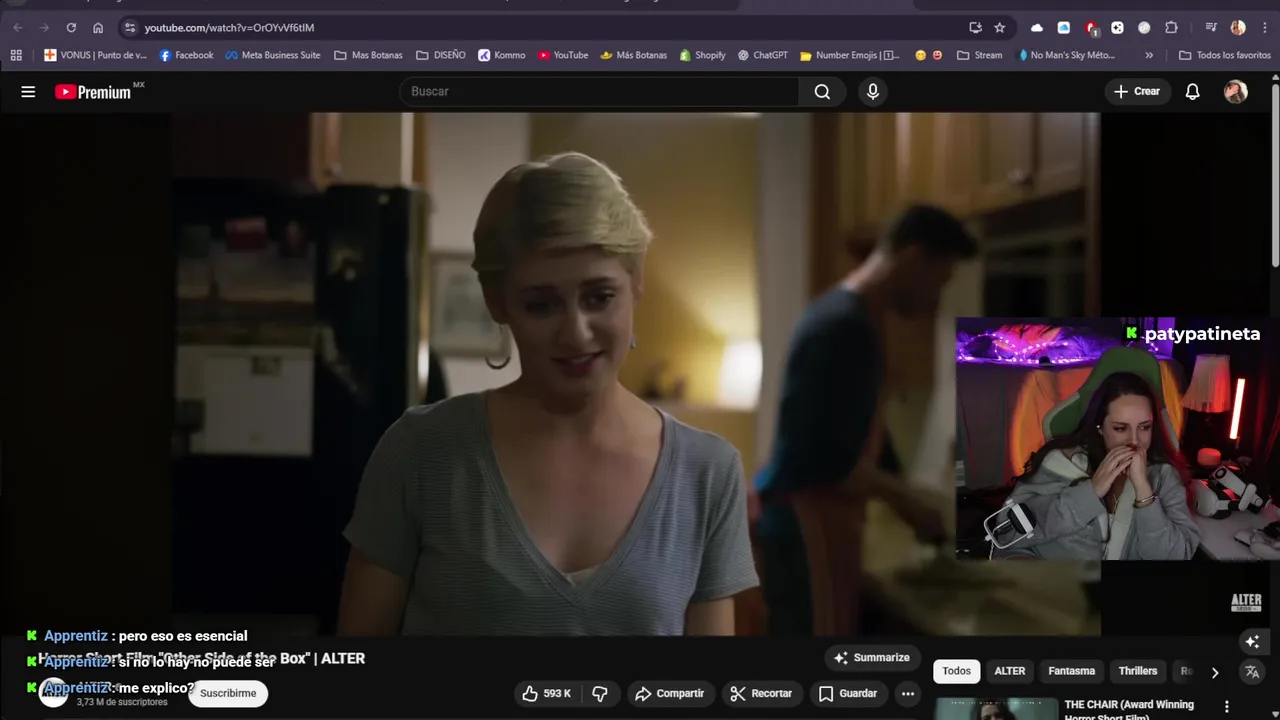The width and height of the screenshot is (1280, 720).
Task: Open the Number Emojis bookmark folder
Action: (x=849, y=55)
